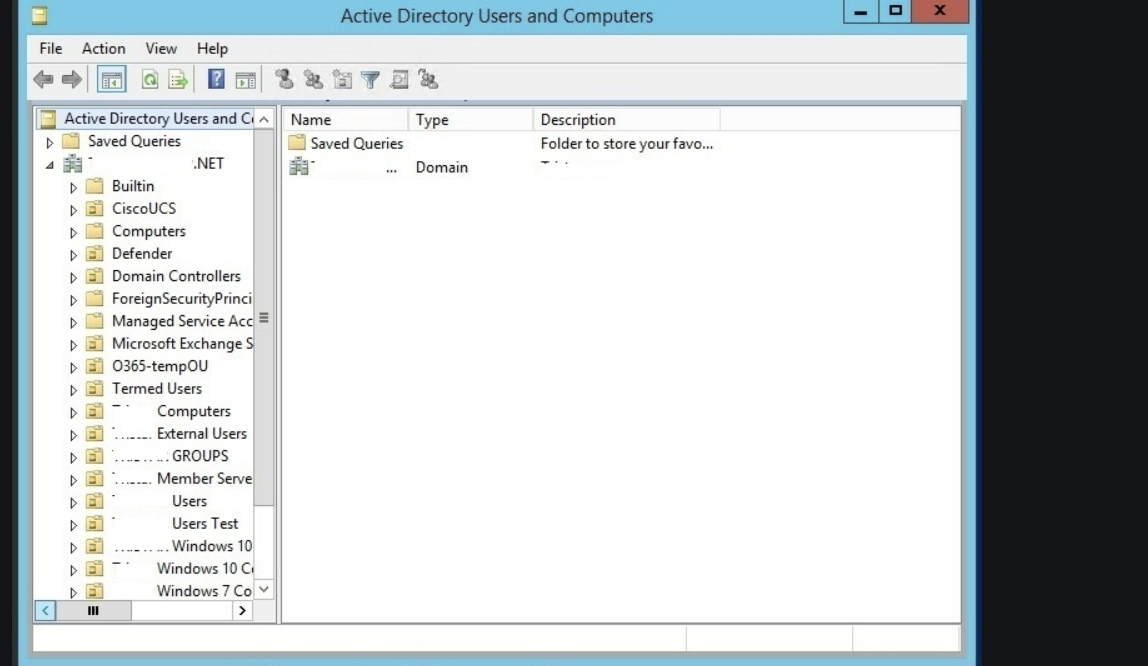Click the Saved Queries folder icon in list pane
The height and width of the screenshot is (666, 1148).
pos(297,143)
